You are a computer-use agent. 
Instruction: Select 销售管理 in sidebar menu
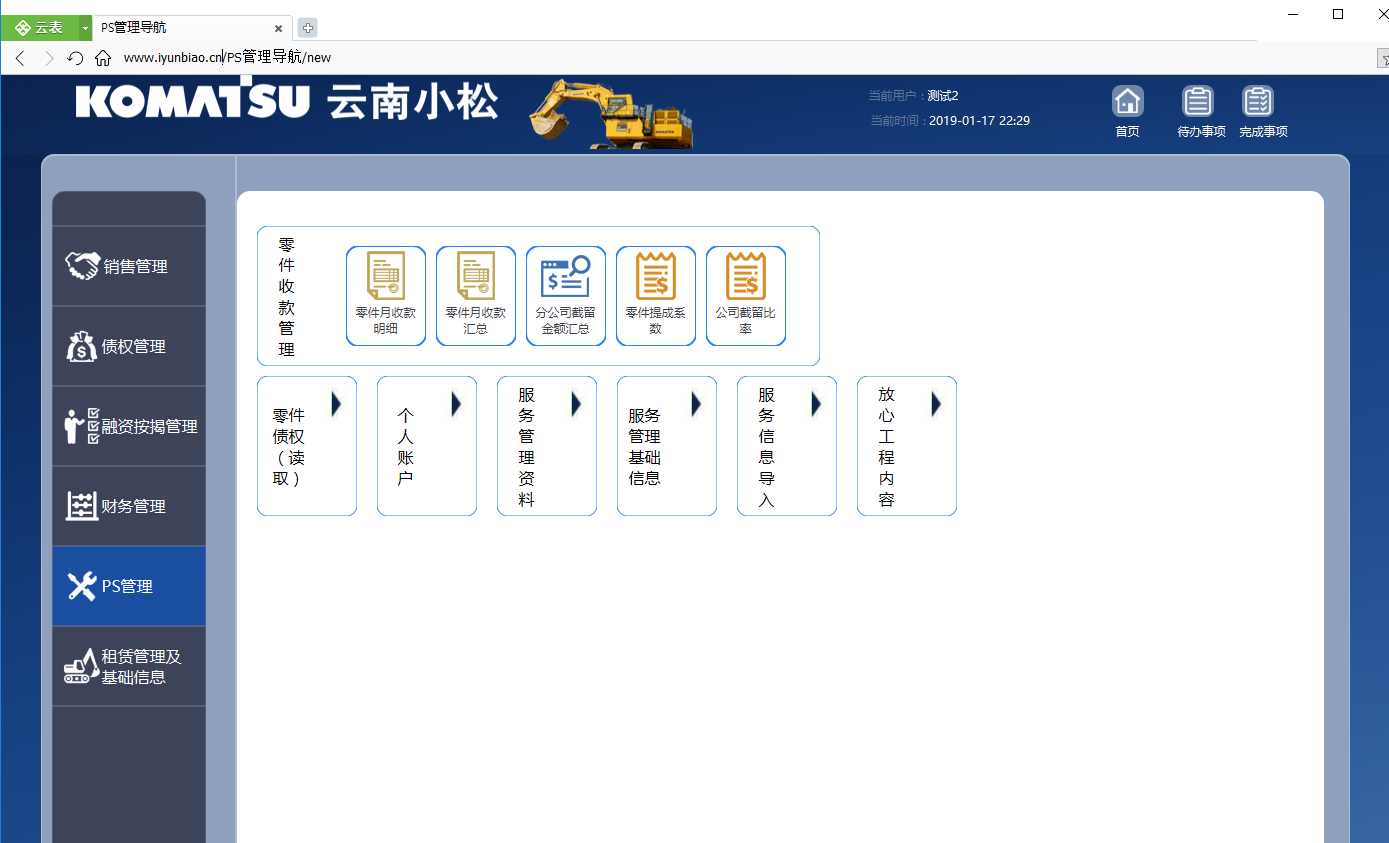tap(129, 266)
